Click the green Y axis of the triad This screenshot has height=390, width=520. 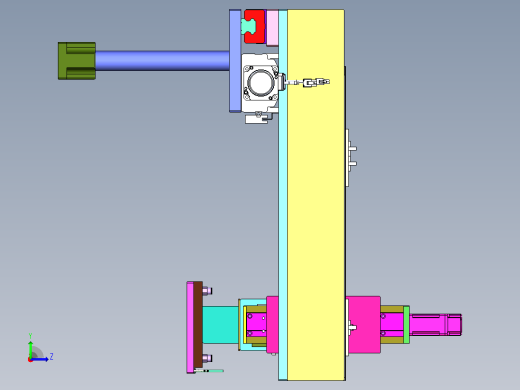(30, 348)
